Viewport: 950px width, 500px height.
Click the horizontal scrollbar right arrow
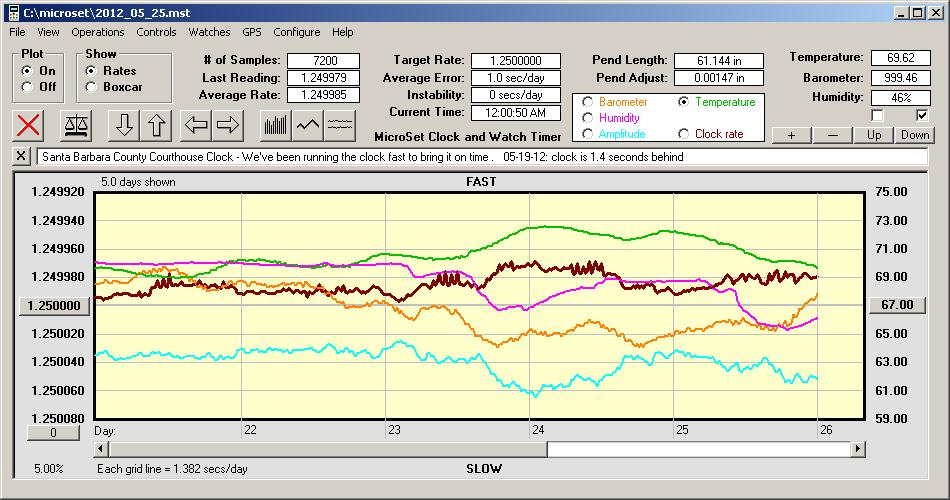click(x=857, y=449)
